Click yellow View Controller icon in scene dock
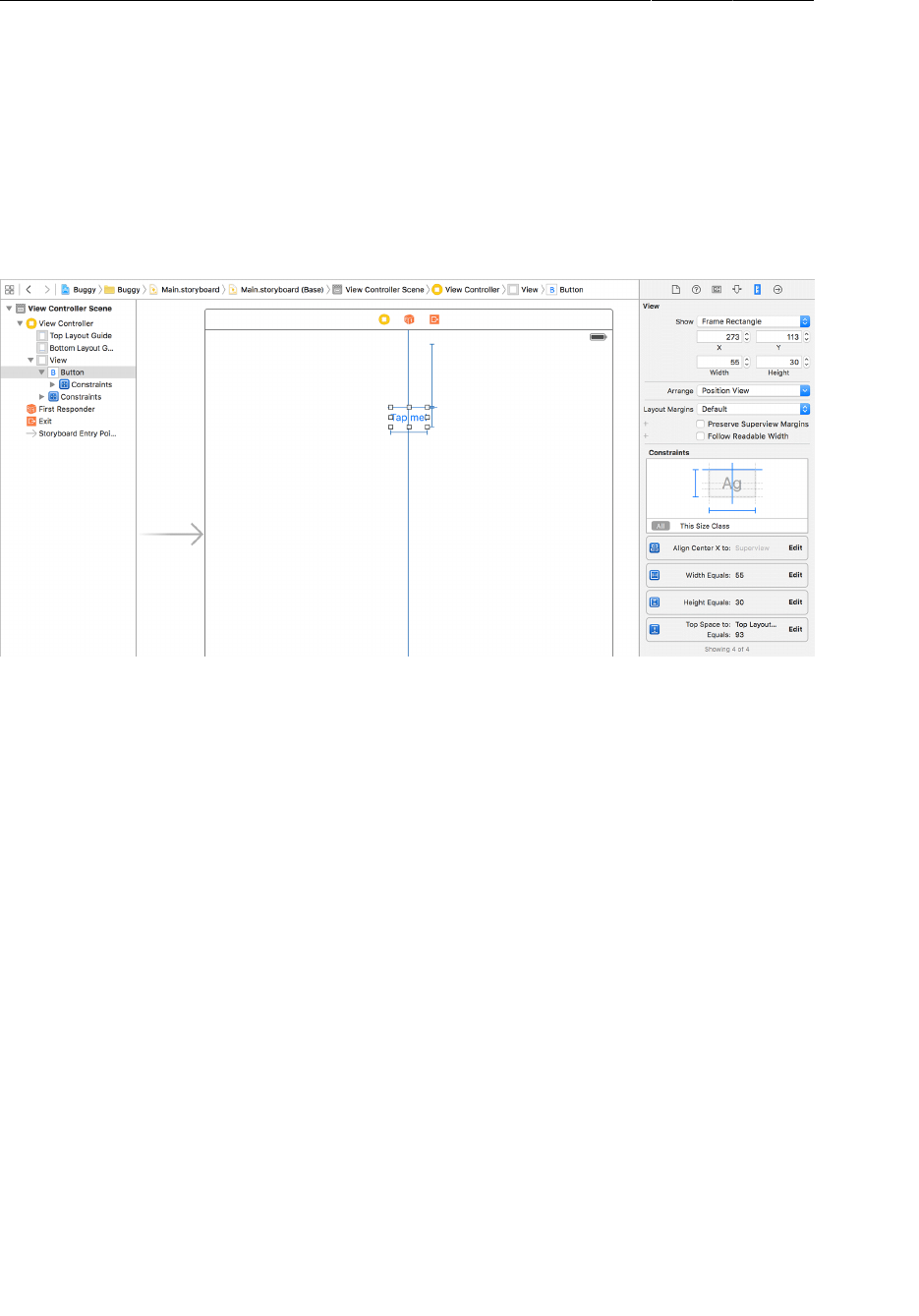Viewport: 919px width, 1316px height. [384, 319]
